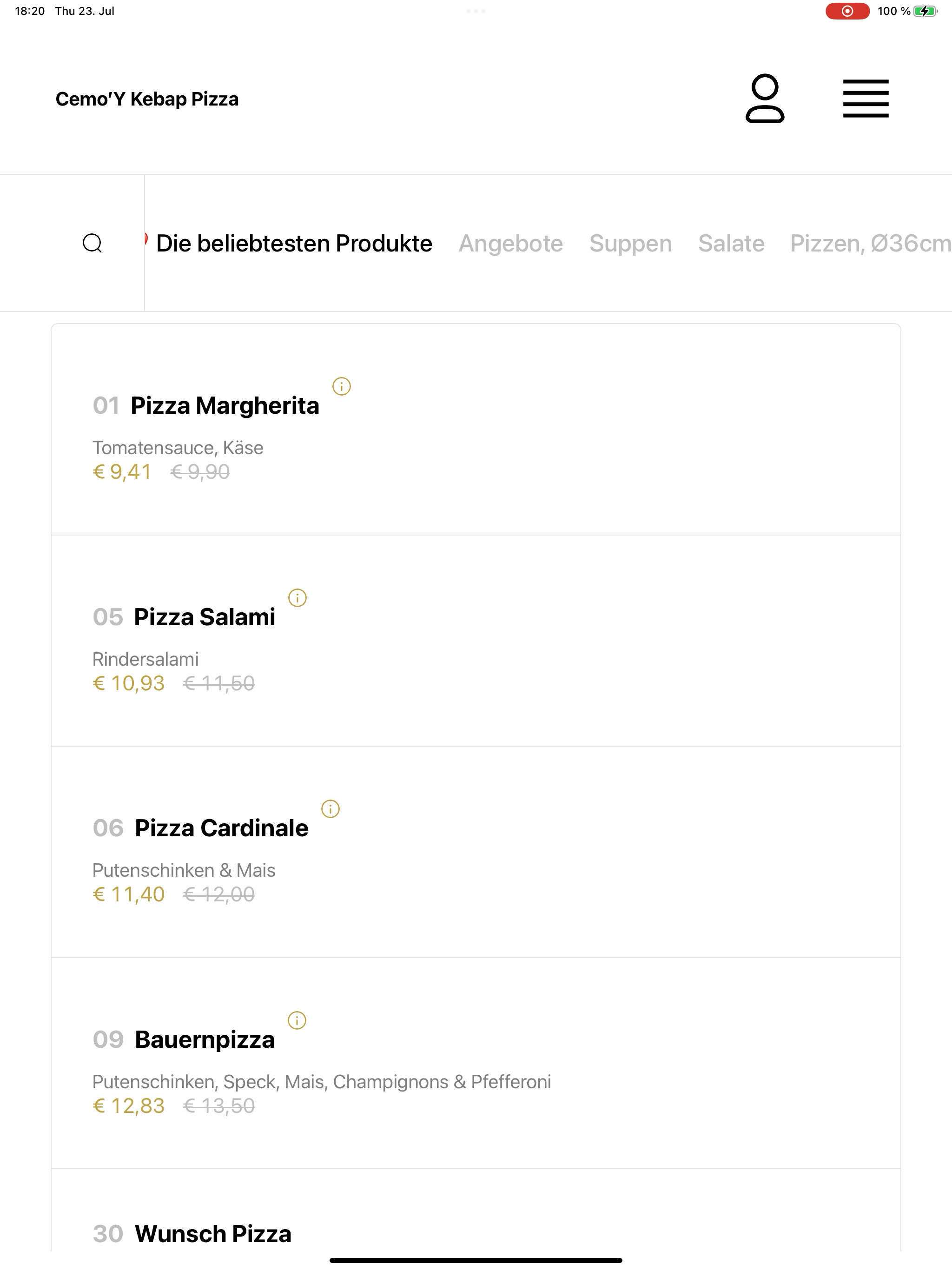Tap the Thu 23. Jul date
This screenshot has width=952, height=1270.
85,11
